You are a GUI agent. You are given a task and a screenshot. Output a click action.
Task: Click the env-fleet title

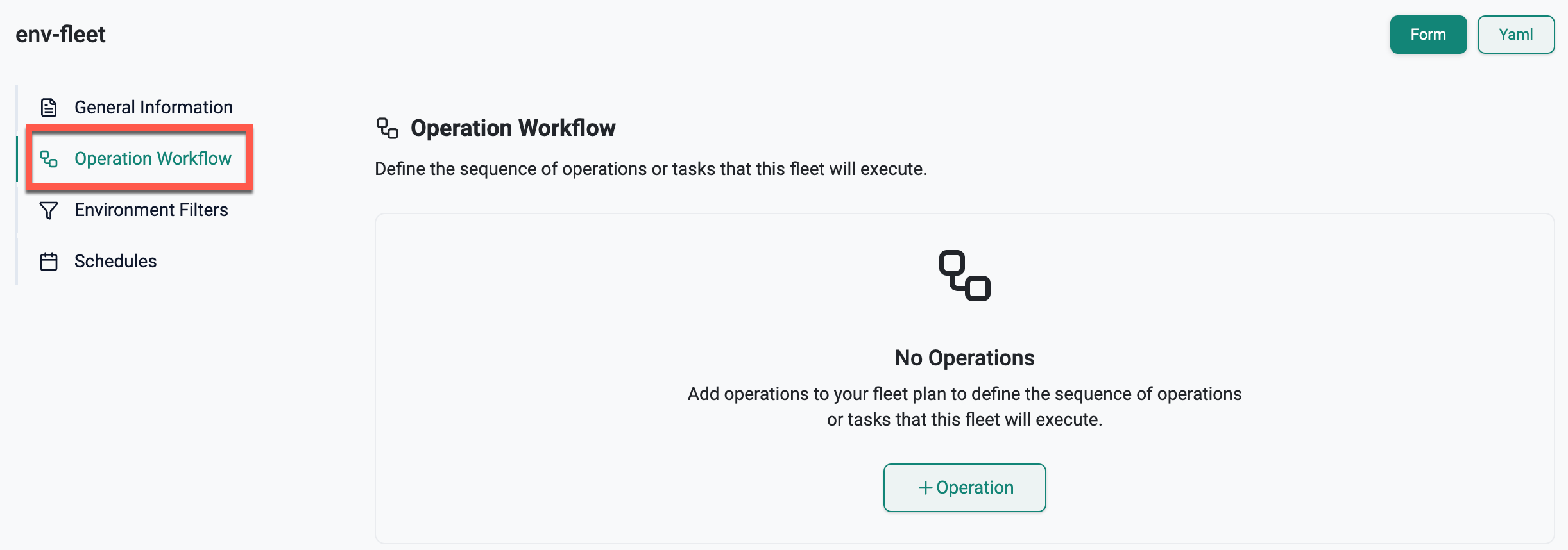(x=60, y=35)
